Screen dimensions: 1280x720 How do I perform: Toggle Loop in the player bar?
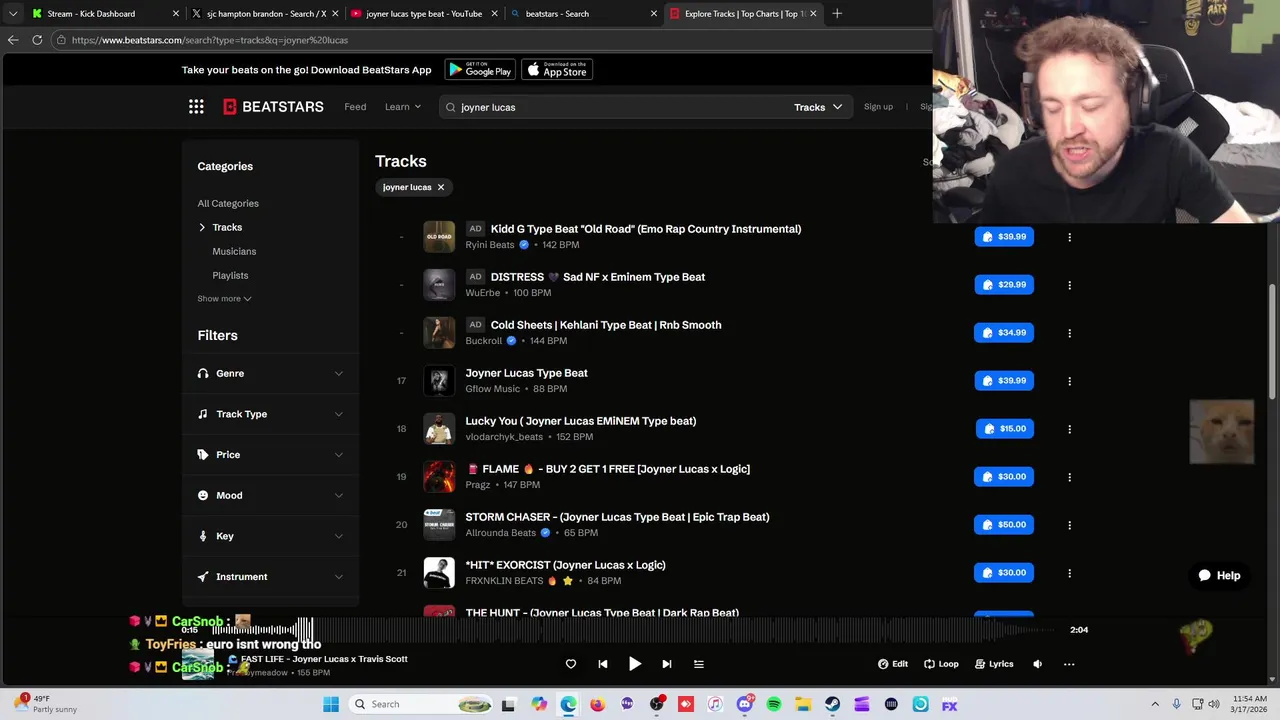pyautogui.click(x=941, y=664)
